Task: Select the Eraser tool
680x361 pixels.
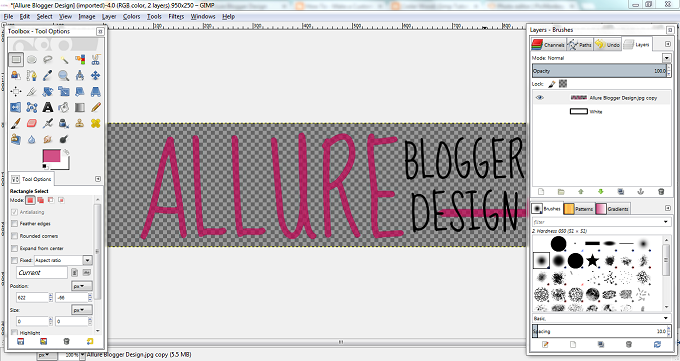Action: 32,123
